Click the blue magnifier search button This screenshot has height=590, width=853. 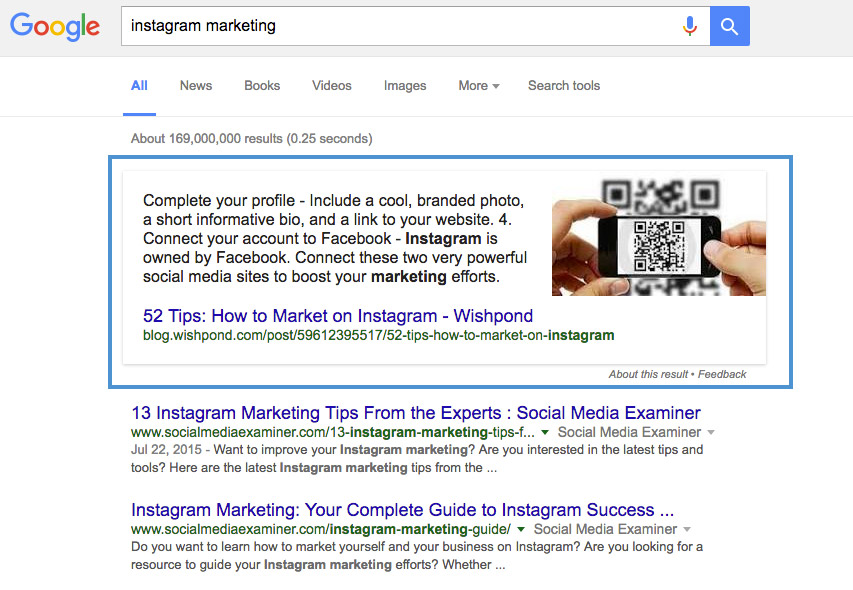(730, 26)
